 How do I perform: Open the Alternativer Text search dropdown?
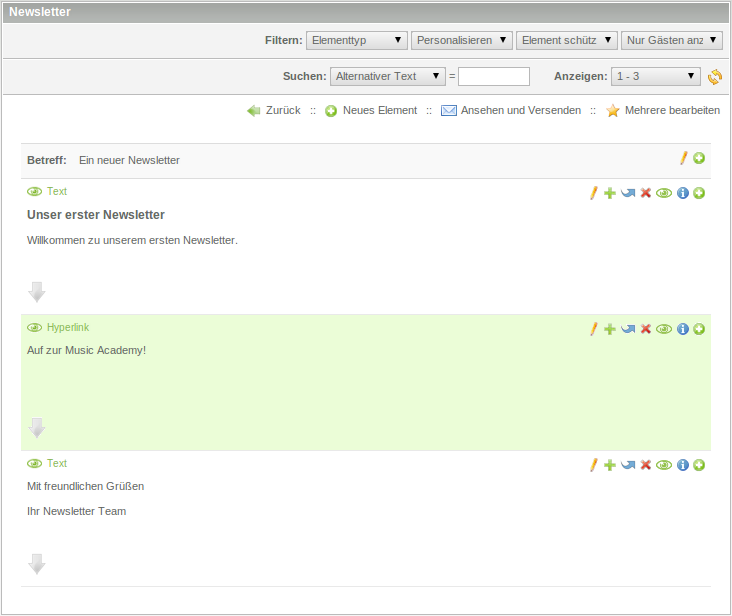[388, 76]
